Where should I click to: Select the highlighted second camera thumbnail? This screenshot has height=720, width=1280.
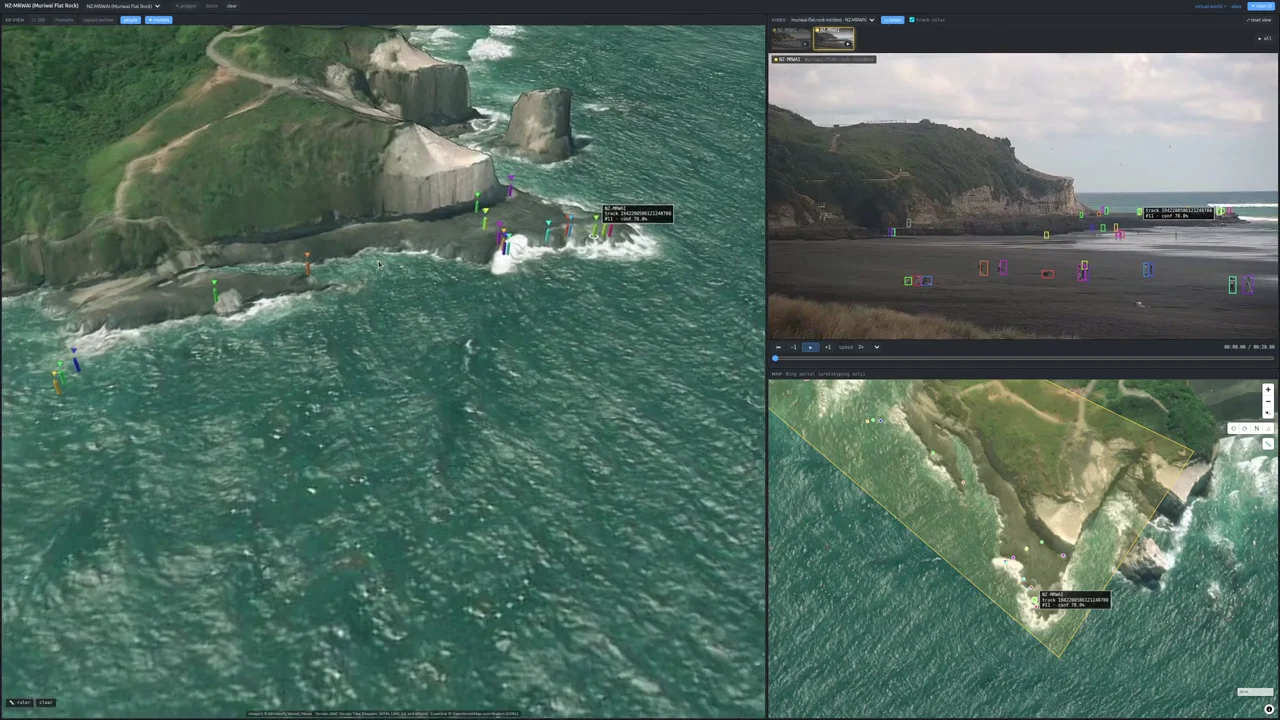click(x=833, y=38)
